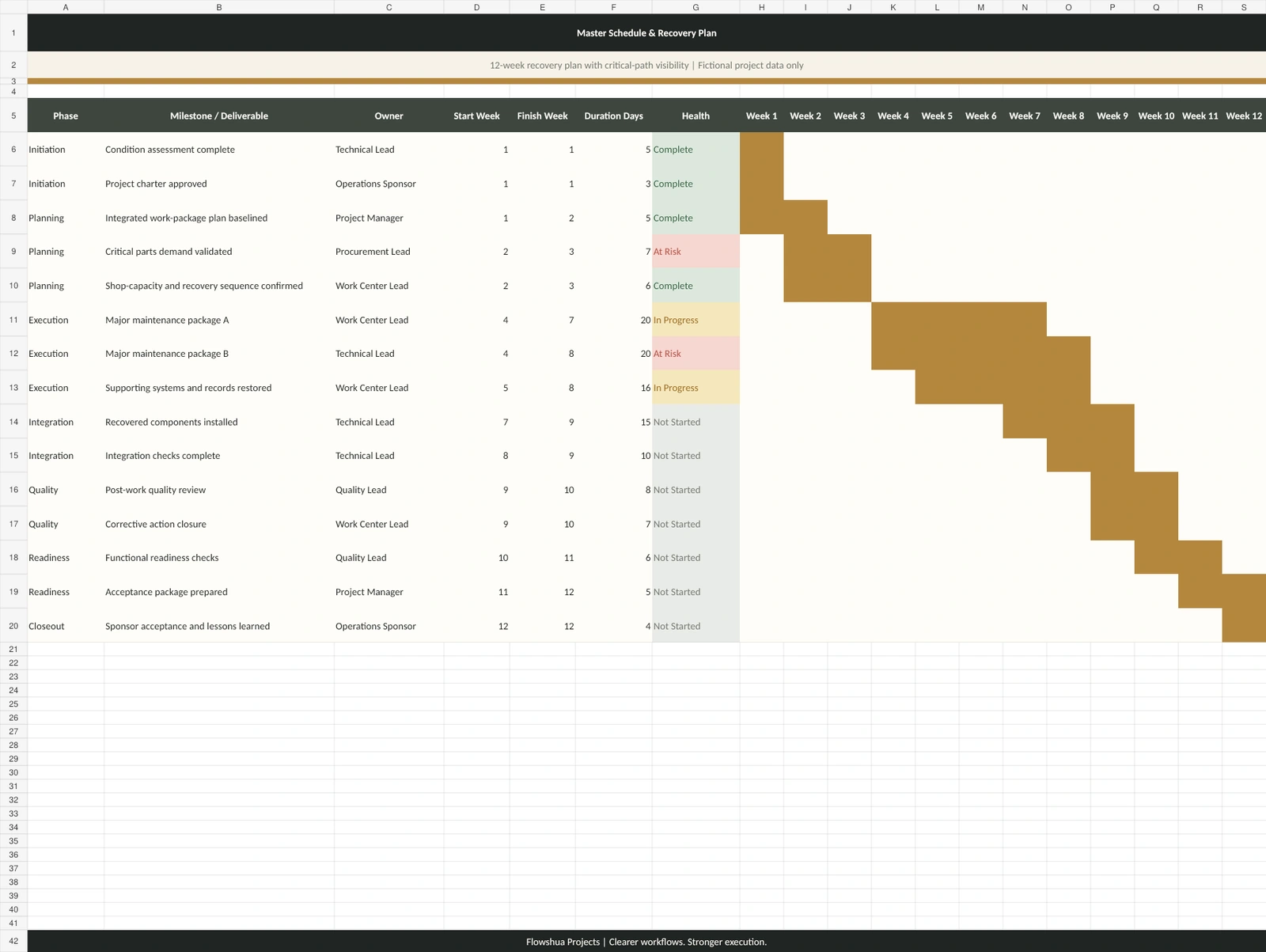Select the Week 6 header cell
The height and width of the screenshot is (952, 1266).
(980, 116)
